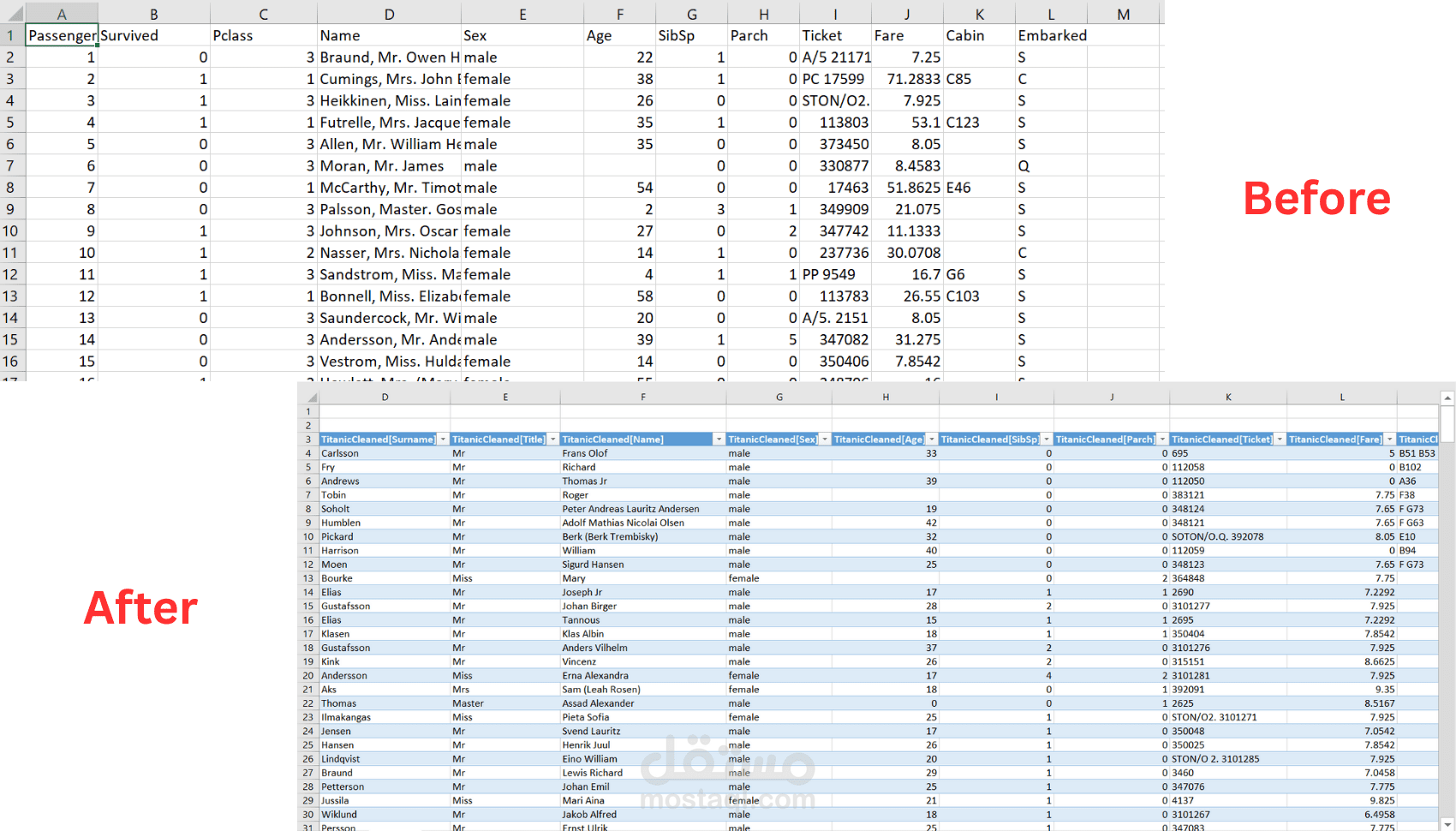This screenshot has width=1456, height=831.
Task: Click the cell 'Moran, Mr. James'
Action: point(390,165)
